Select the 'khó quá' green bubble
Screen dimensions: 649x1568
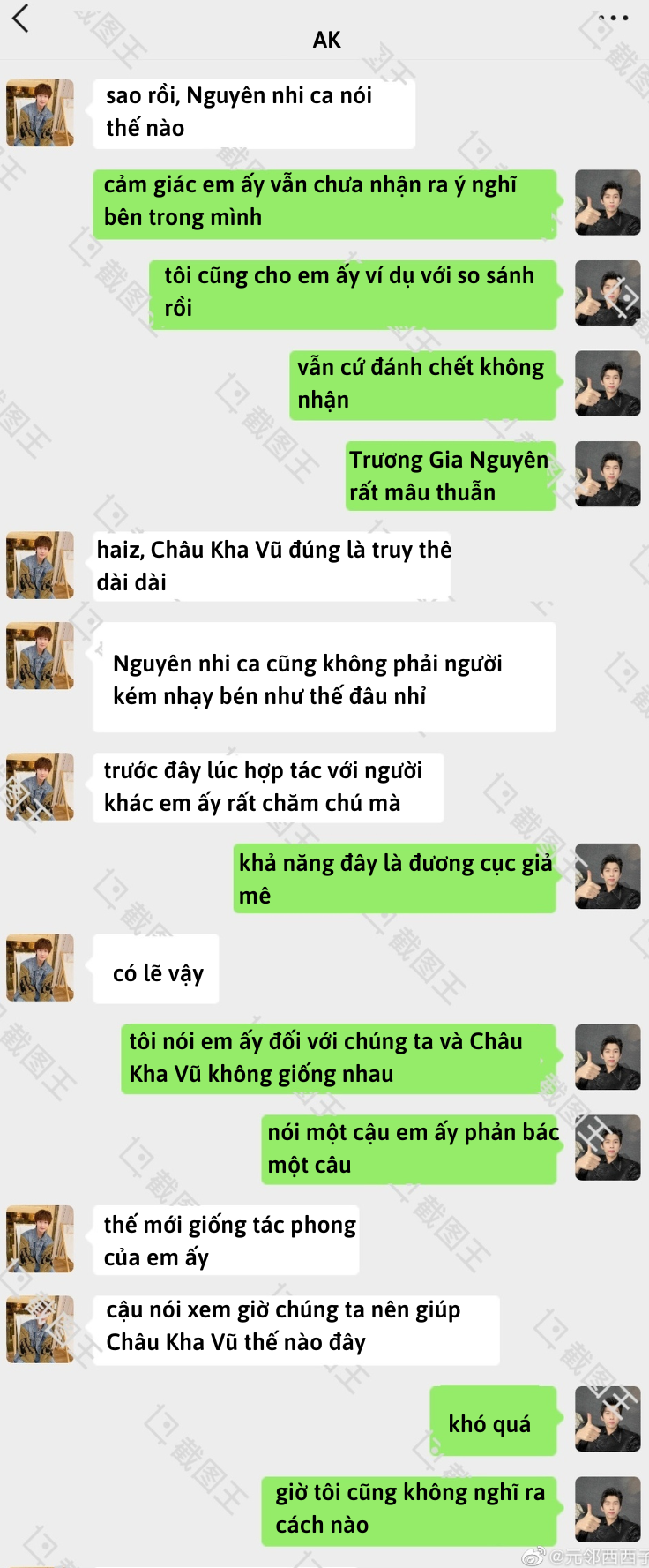(x=493, y=1421)
